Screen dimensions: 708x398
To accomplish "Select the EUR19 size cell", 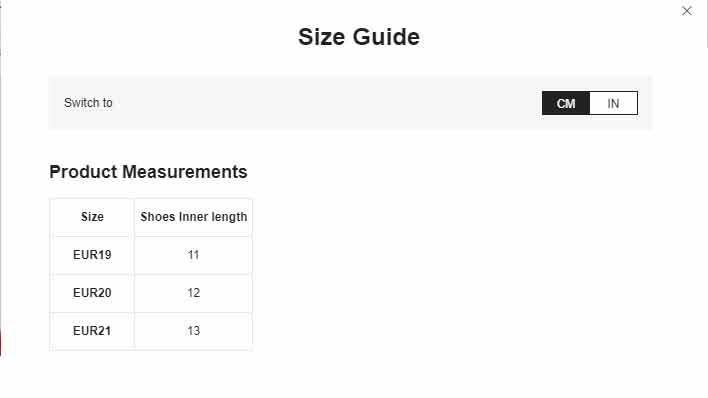I will pos(92,255).
